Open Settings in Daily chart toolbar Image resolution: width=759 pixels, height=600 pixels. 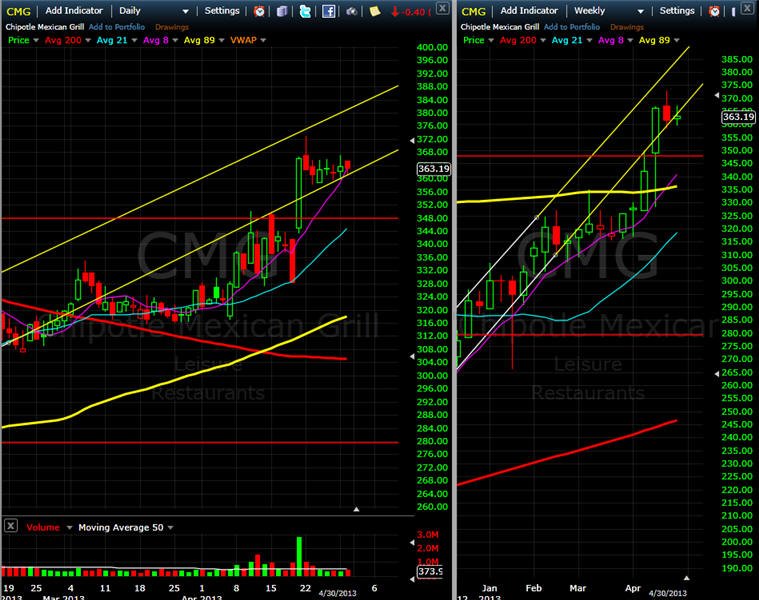click(x=222, y=11)
